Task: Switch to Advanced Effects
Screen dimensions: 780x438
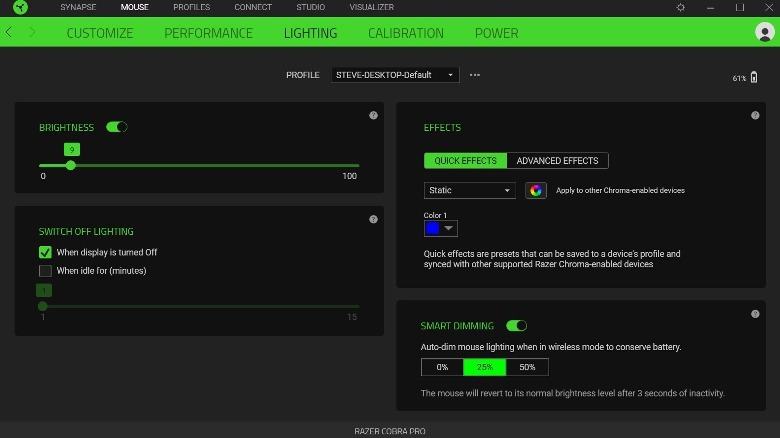Action: (557, 160)
